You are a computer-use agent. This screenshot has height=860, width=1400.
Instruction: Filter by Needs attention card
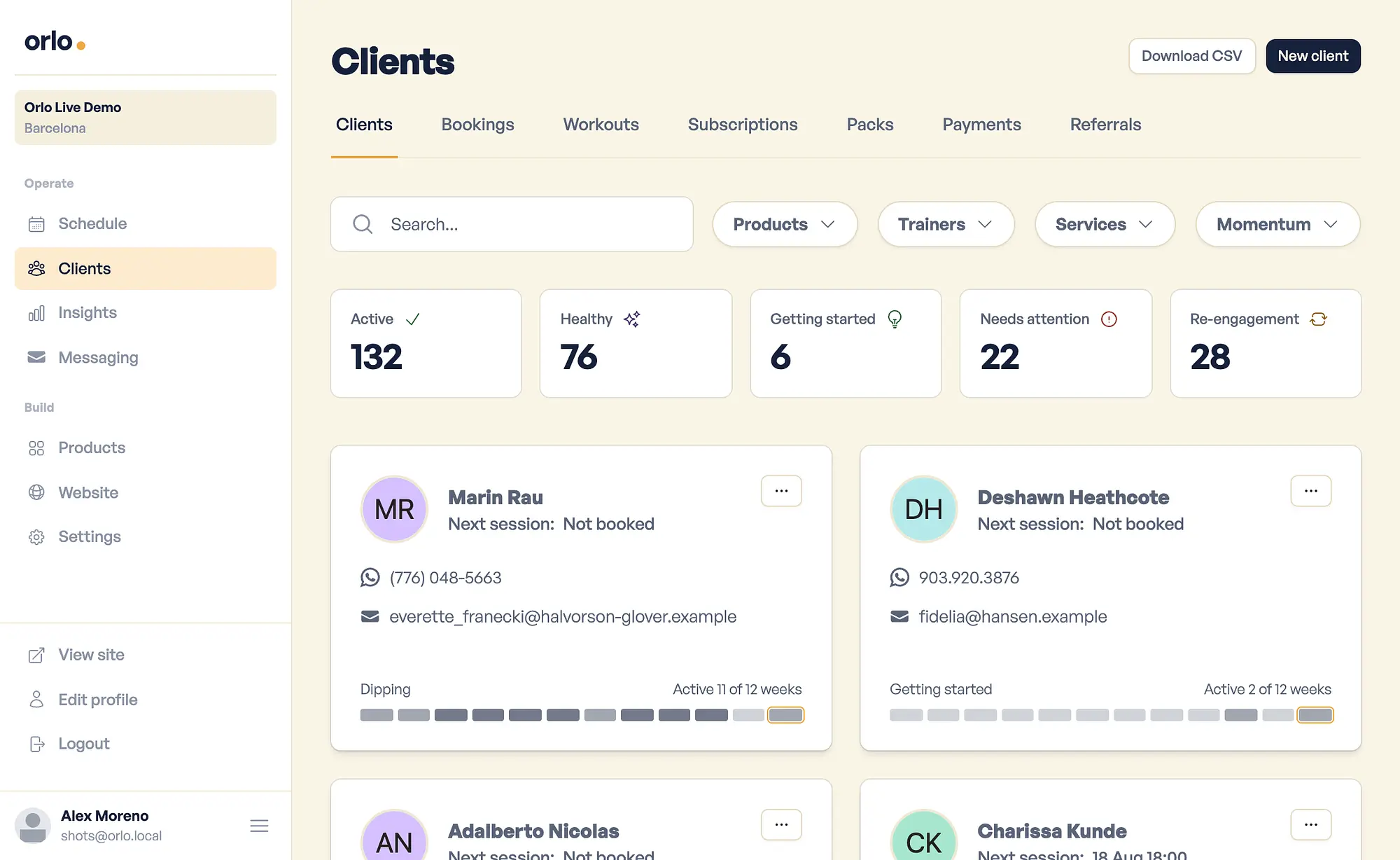tap(1056, 343)
